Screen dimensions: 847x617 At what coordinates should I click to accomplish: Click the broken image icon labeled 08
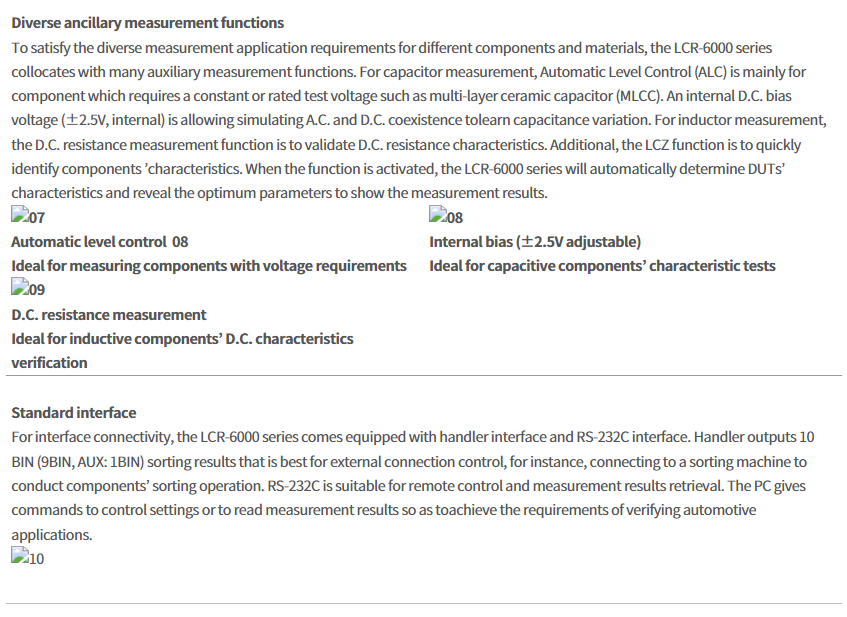446,216
